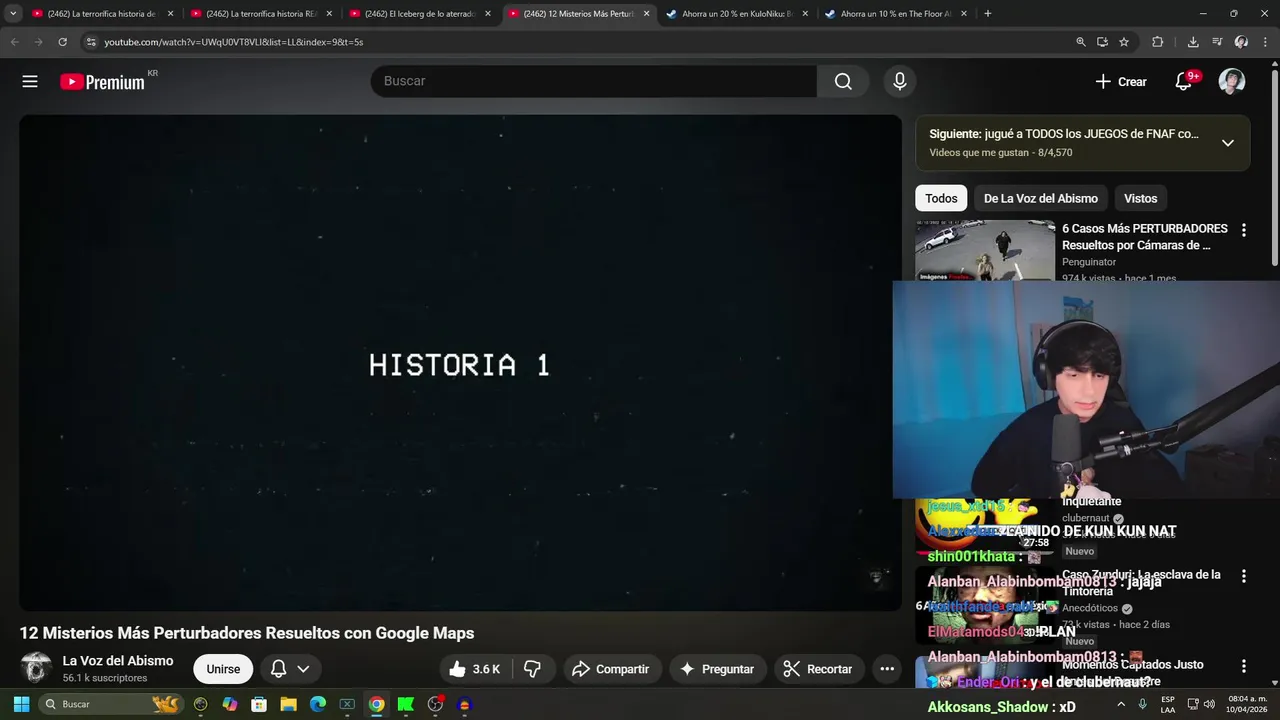Close the '12 Misterios Más Perturb' tab
Screen dimensions: 1280x720
[x=646, y=14]
